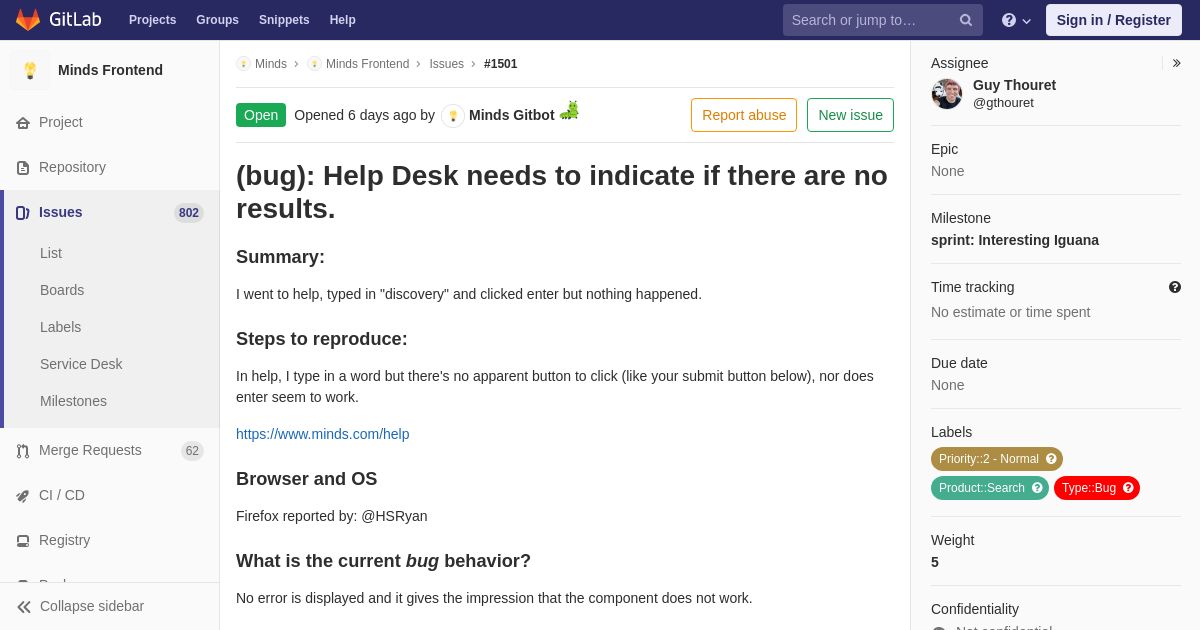Open Minds Frontend breadcrumb link

(x=367, y=64)
